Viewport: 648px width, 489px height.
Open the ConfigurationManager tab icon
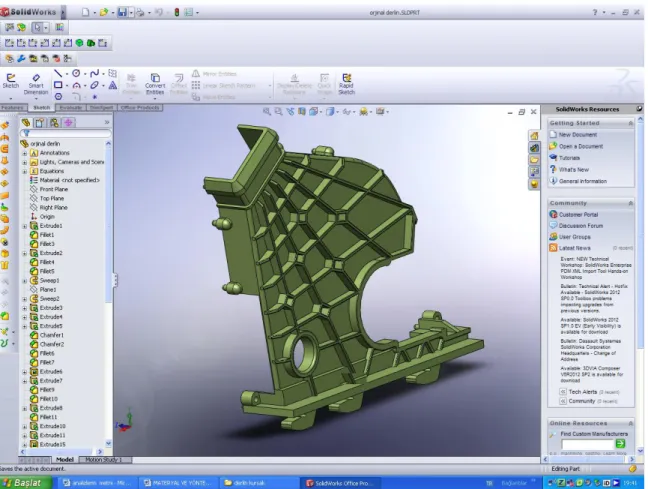[x=54, y=122]
